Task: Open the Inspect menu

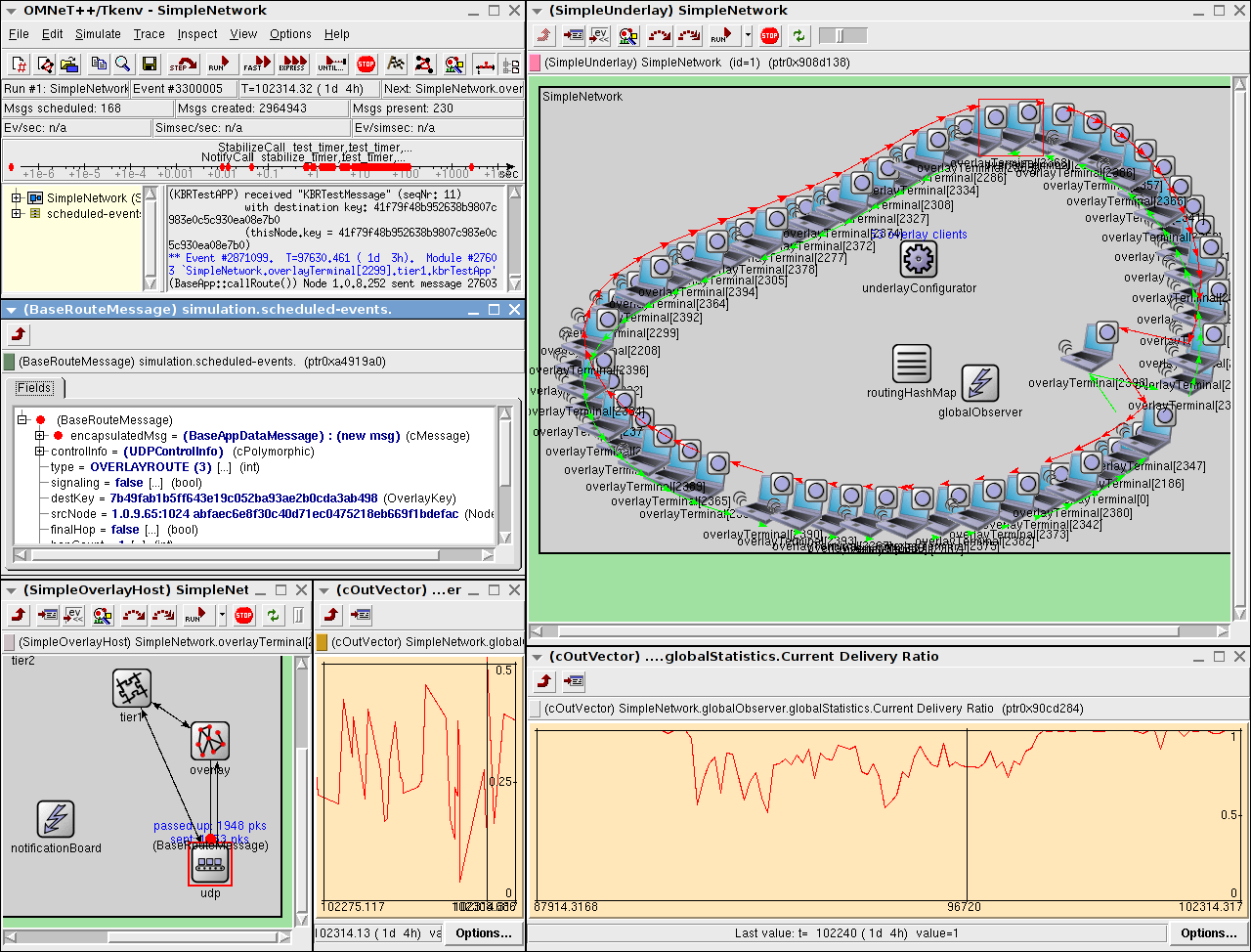Action: point(197,34)
